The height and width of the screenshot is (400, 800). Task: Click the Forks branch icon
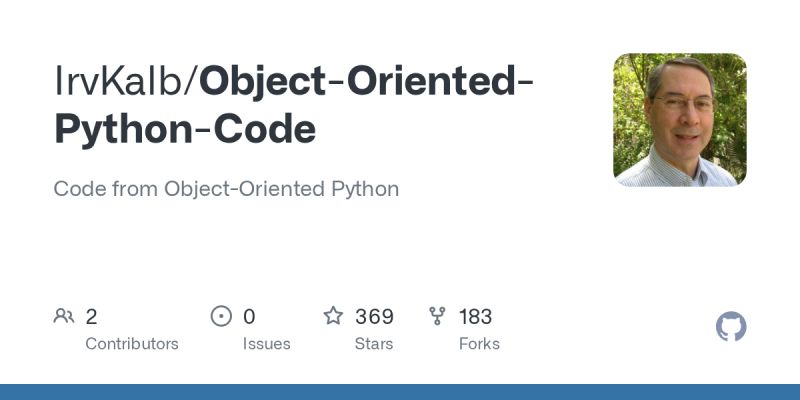[437, 317]
